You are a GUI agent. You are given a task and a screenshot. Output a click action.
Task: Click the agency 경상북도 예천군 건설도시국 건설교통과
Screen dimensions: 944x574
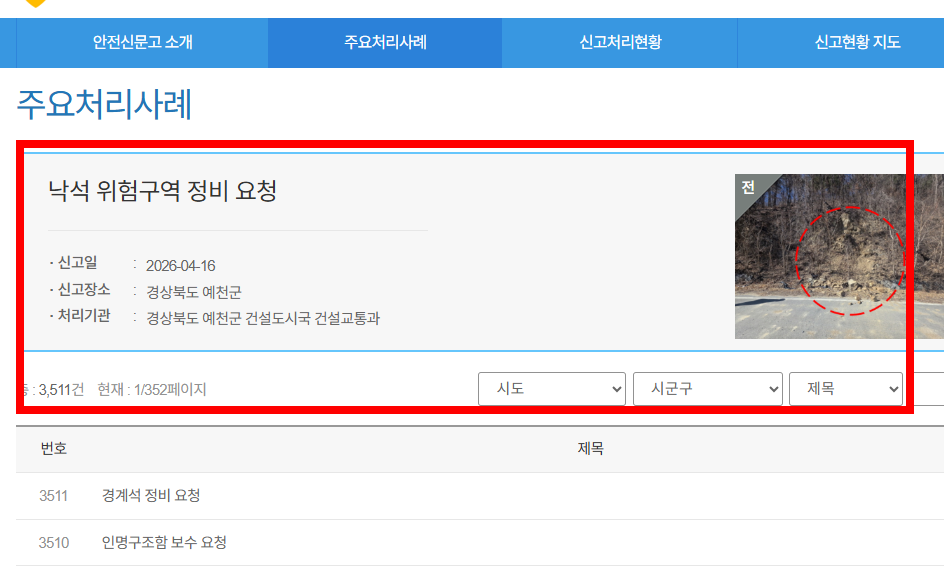coord(263,318)
